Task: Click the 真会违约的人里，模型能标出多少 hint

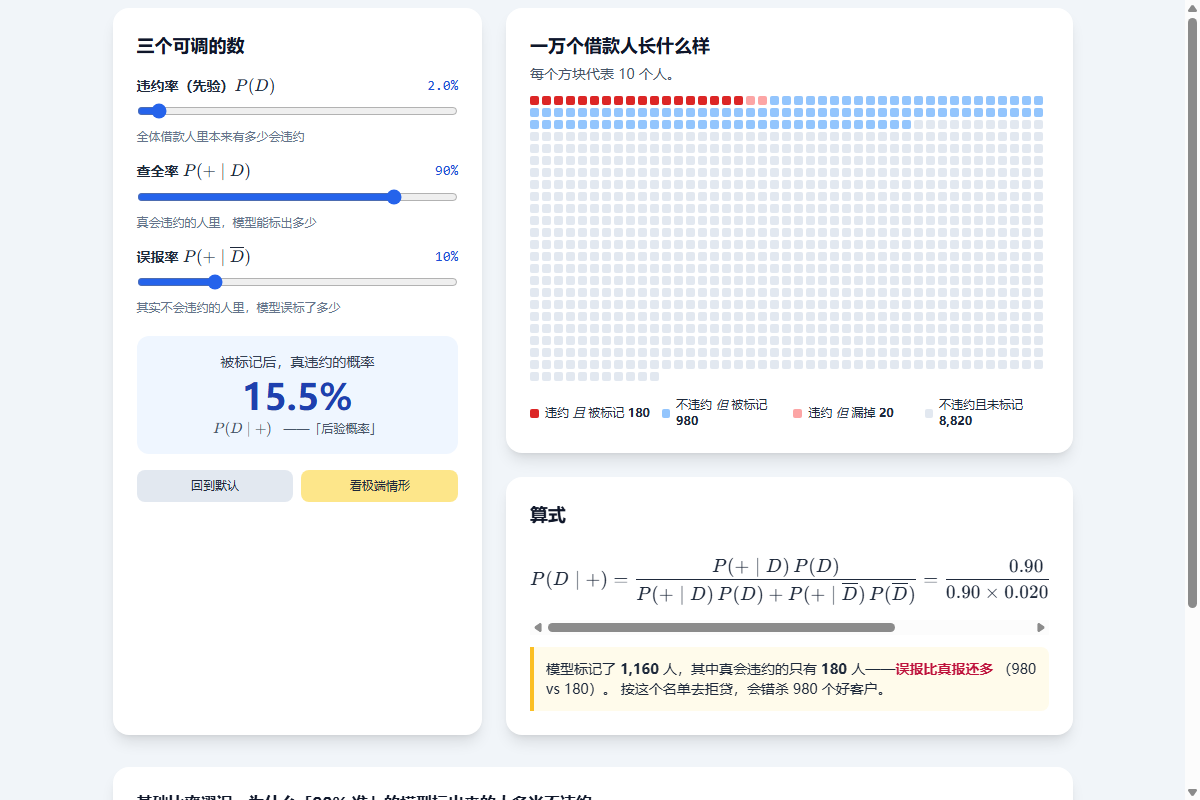Action: [x=227, y=222]
